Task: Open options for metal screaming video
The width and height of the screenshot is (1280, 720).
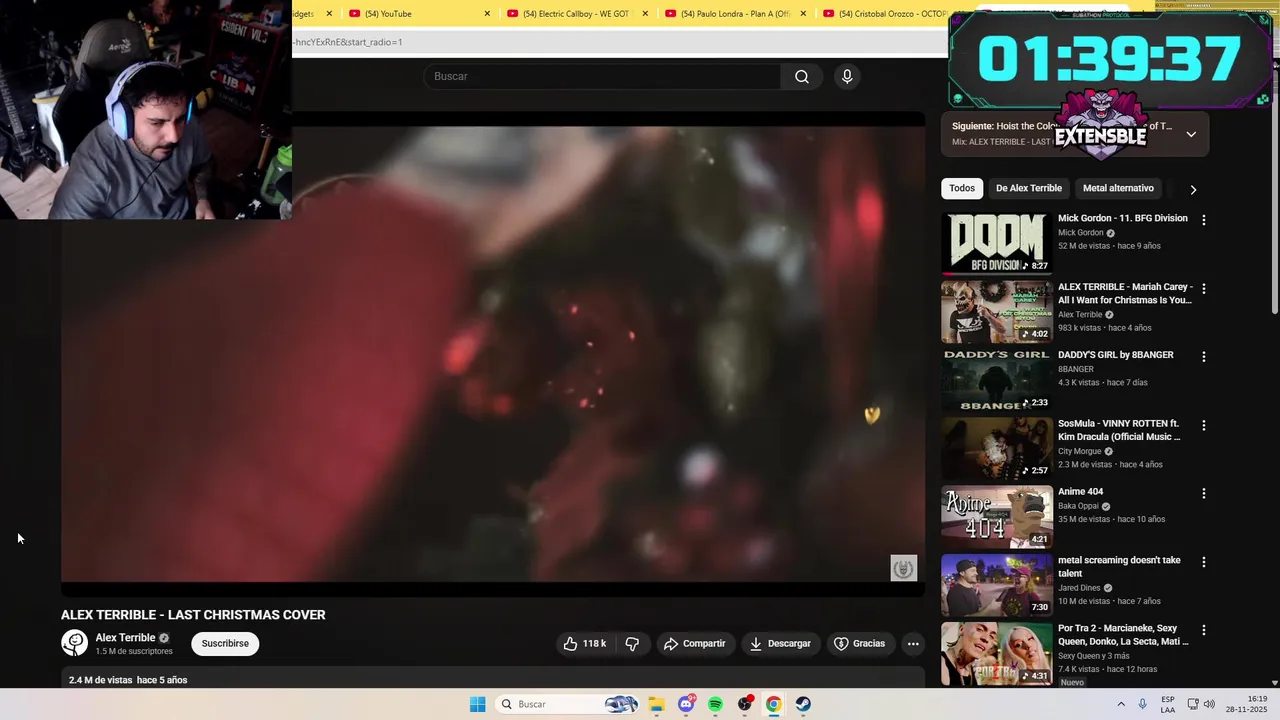Action: pos(1203,563)
